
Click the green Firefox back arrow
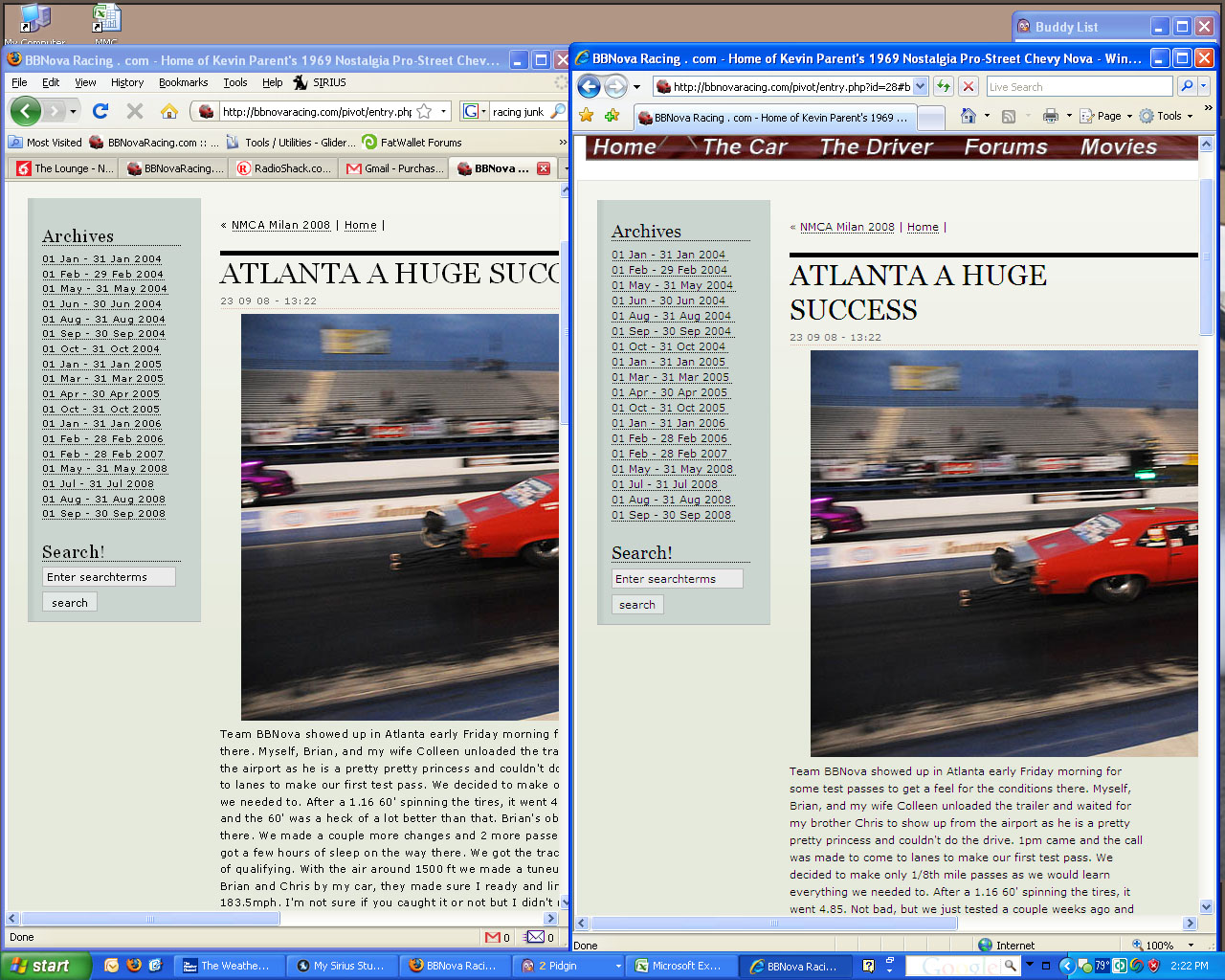26,111
